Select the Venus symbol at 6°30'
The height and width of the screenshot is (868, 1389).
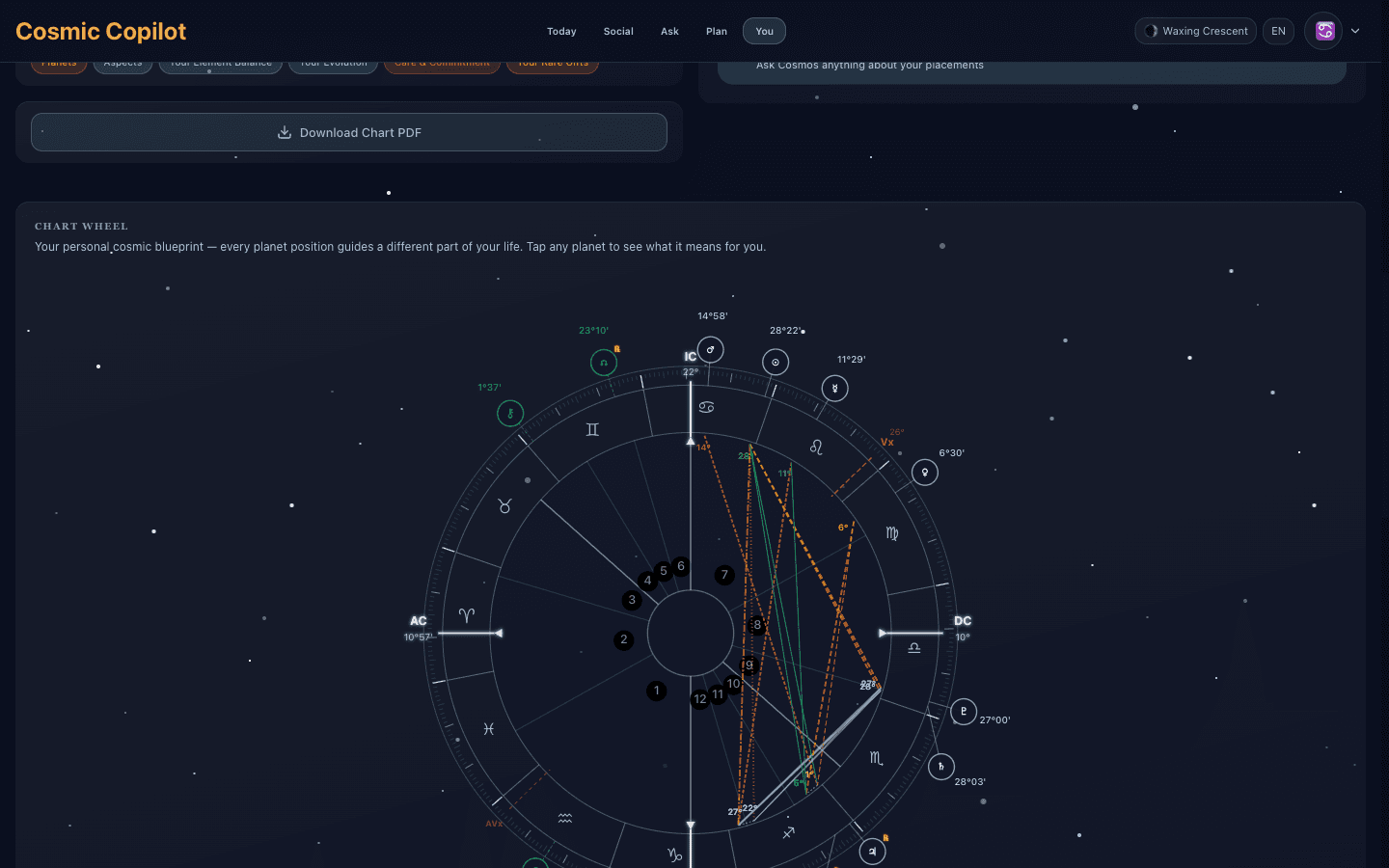pos(924,473)
